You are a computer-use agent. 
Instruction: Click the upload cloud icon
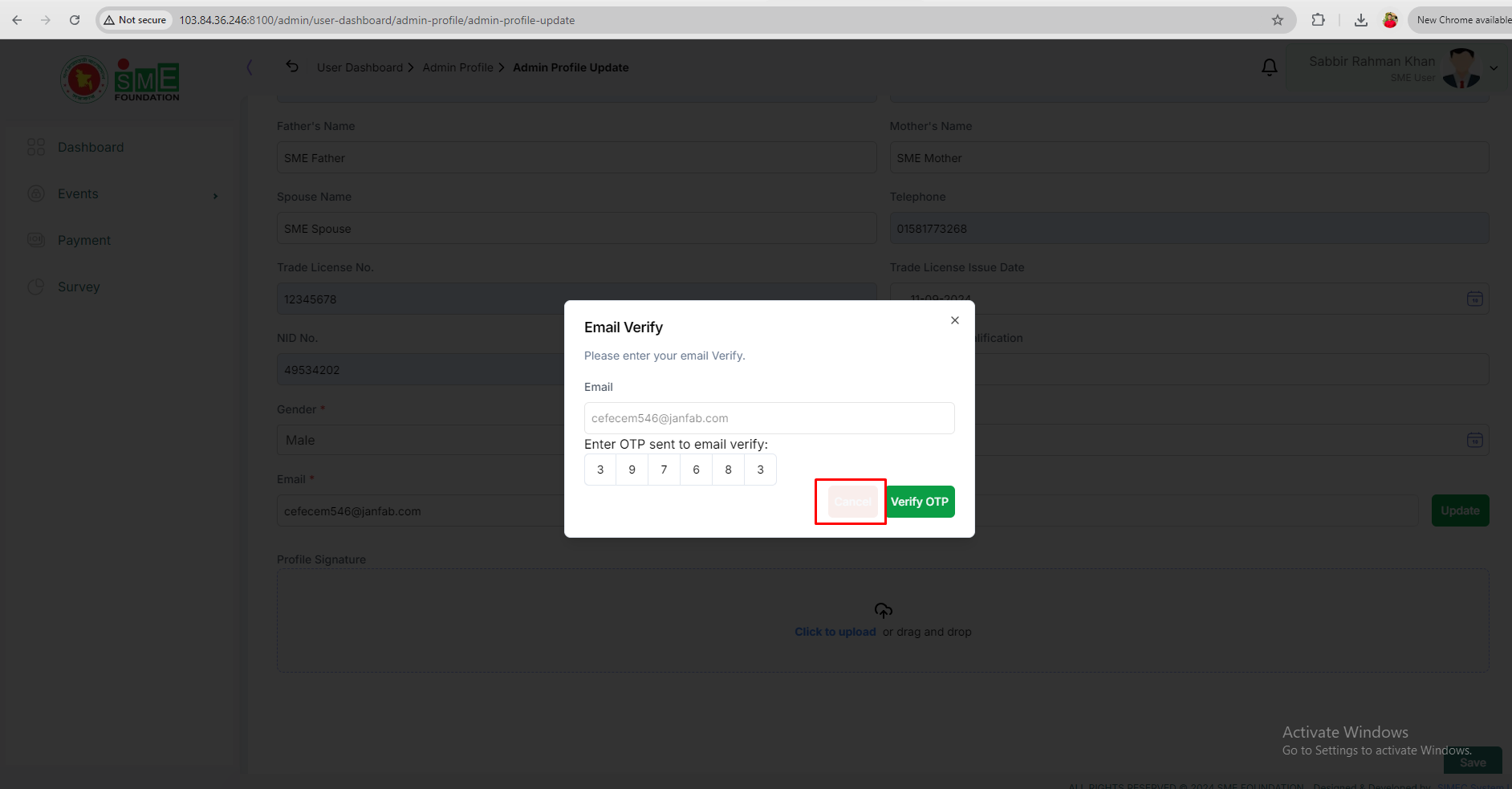click(883, 611)
